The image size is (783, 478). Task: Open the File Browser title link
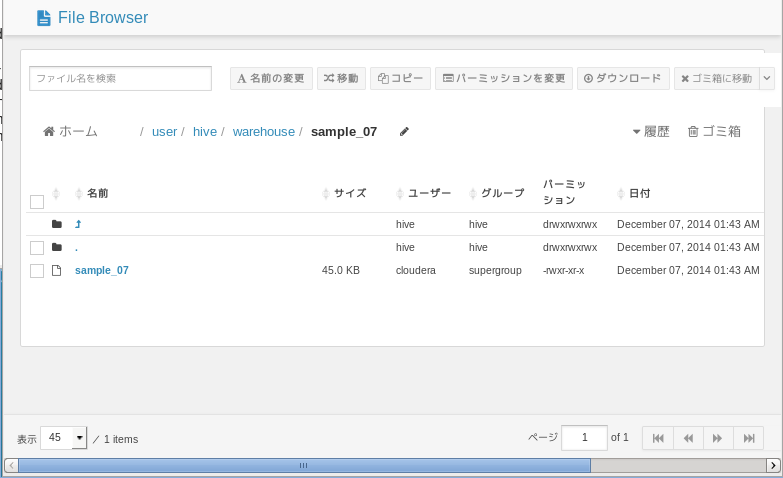tap(103, 17)
